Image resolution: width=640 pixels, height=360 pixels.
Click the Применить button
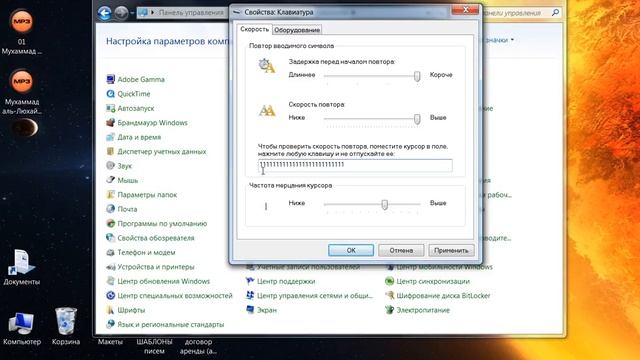coord(451,250)
